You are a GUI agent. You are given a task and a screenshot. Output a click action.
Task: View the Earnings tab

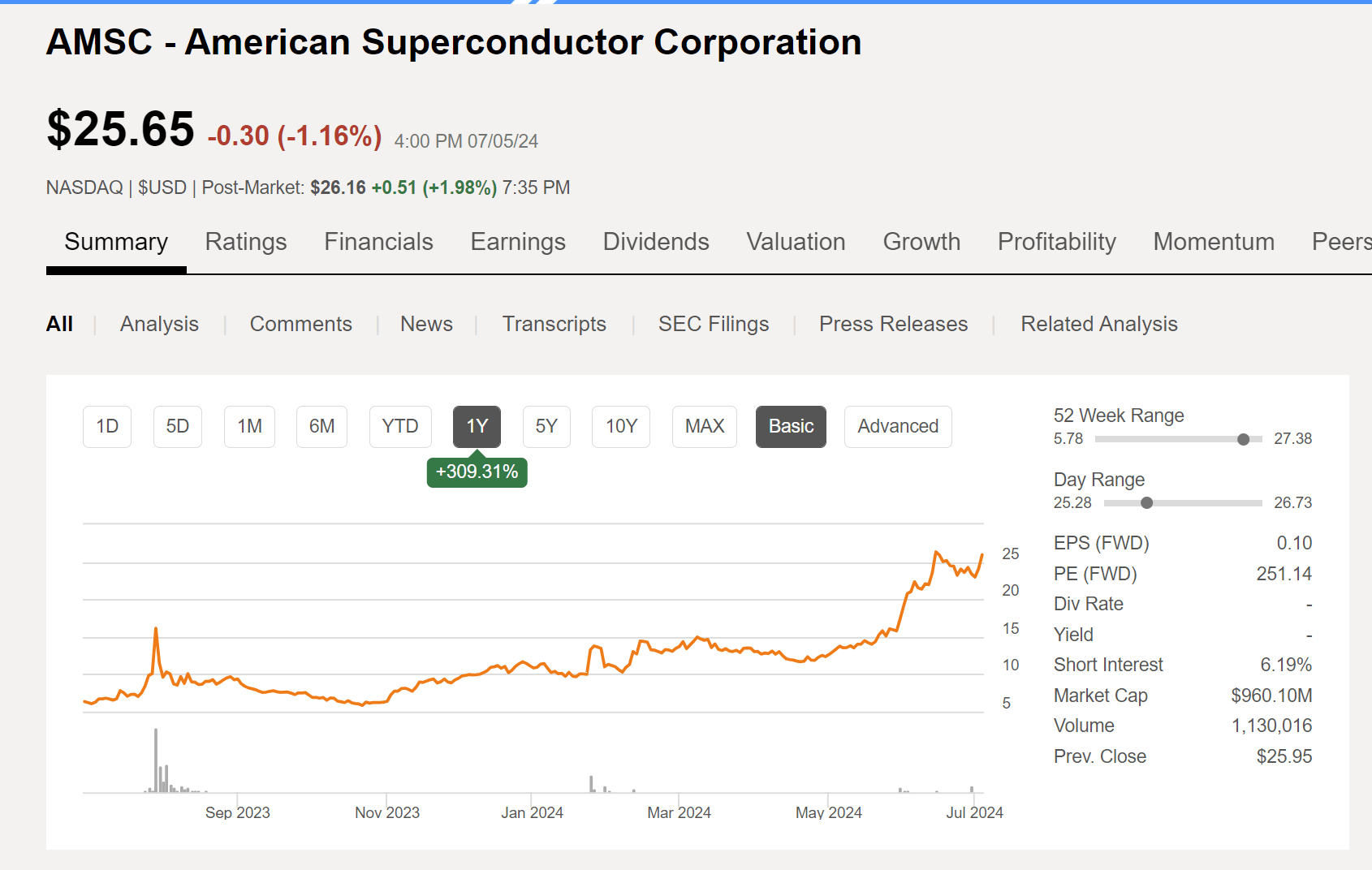517,242
